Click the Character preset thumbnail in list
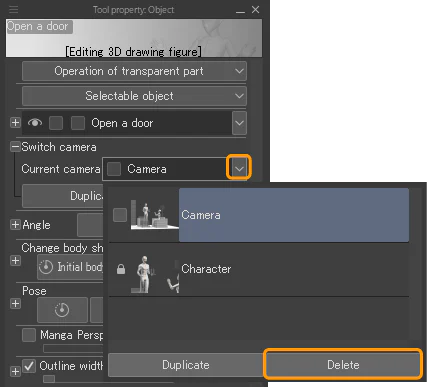 [x=155, y=274]
